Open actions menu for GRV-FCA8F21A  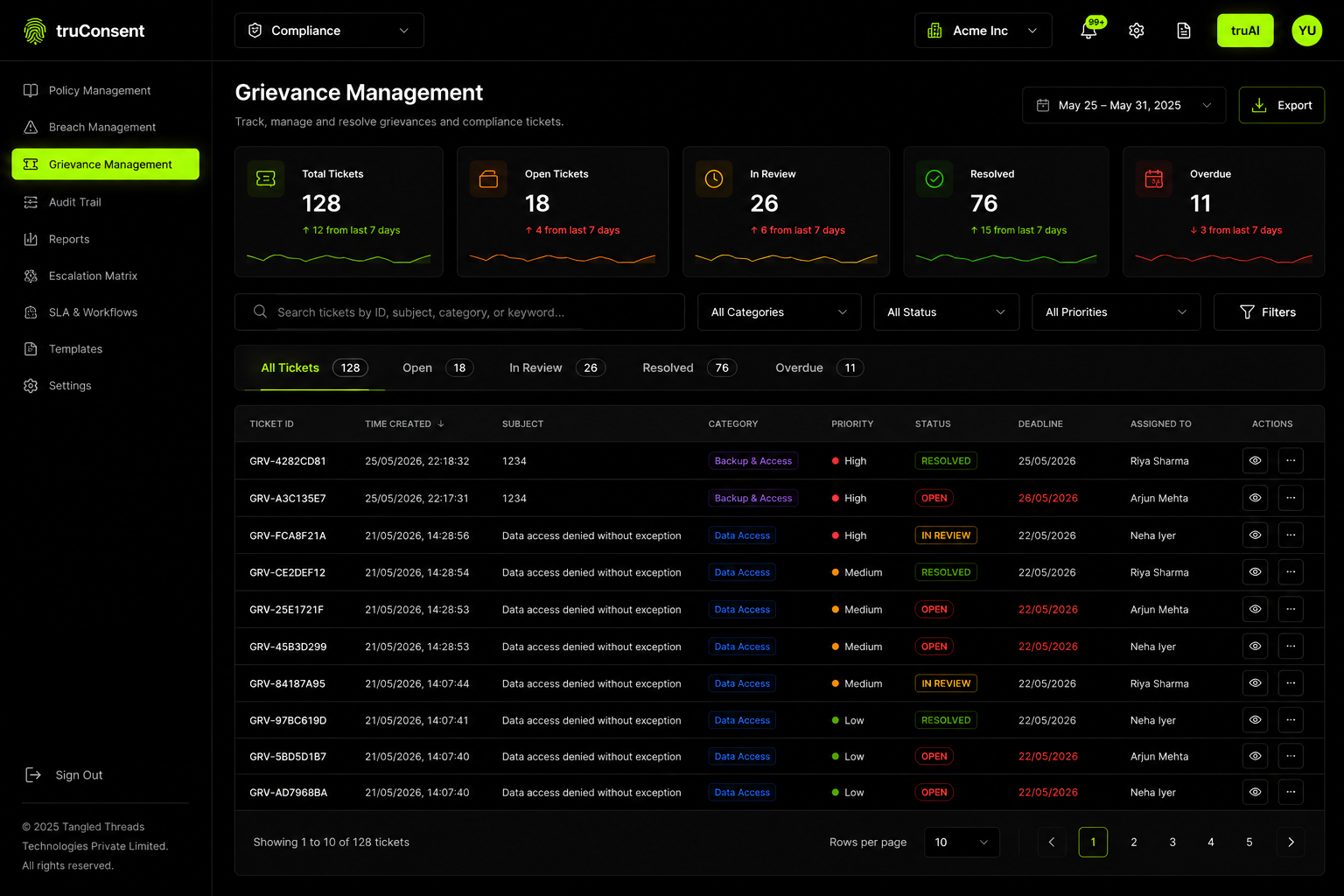[1291, 535]
